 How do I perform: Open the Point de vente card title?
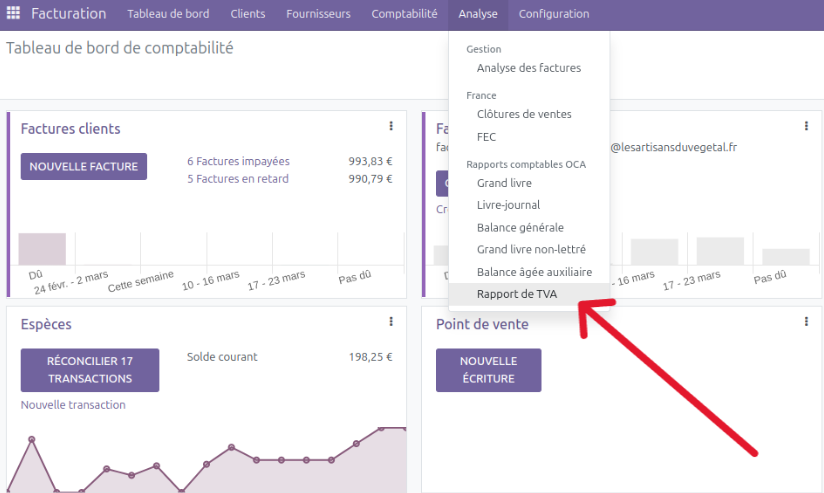(482, 324)
